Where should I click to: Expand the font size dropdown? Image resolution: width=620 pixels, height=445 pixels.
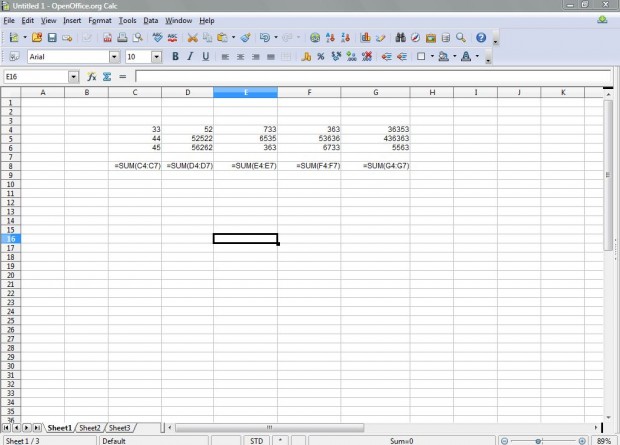[159, 57]
